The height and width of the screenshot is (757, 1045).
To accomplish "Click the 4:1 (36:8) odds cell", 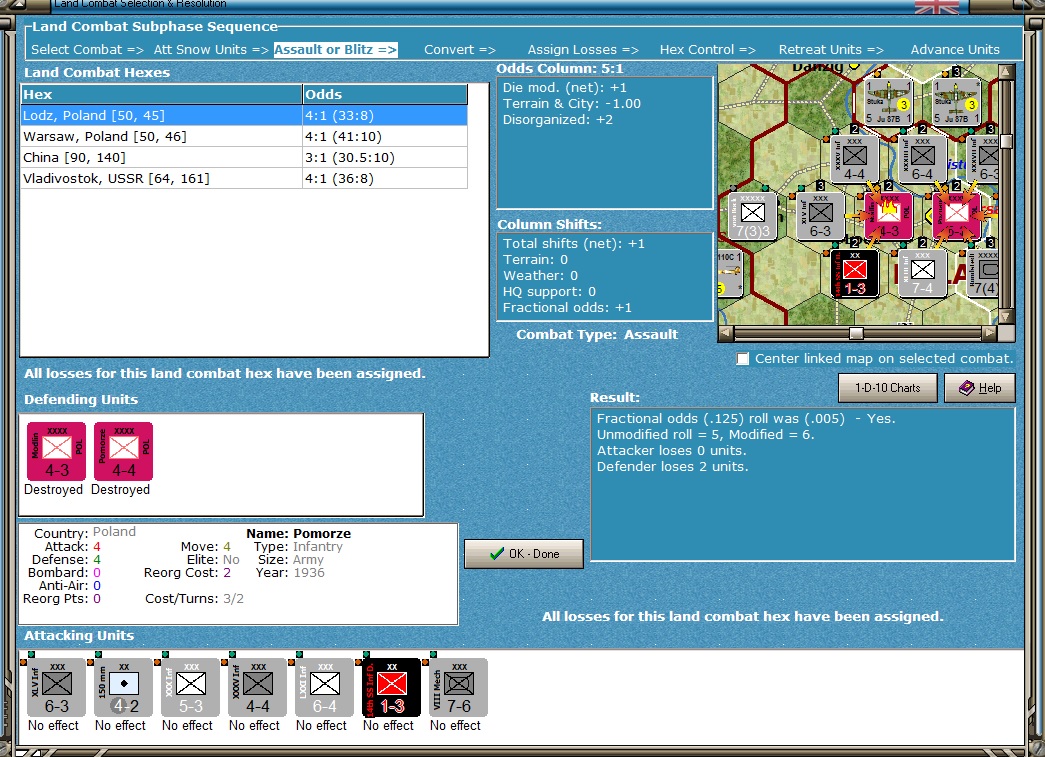I will [385, 179].
